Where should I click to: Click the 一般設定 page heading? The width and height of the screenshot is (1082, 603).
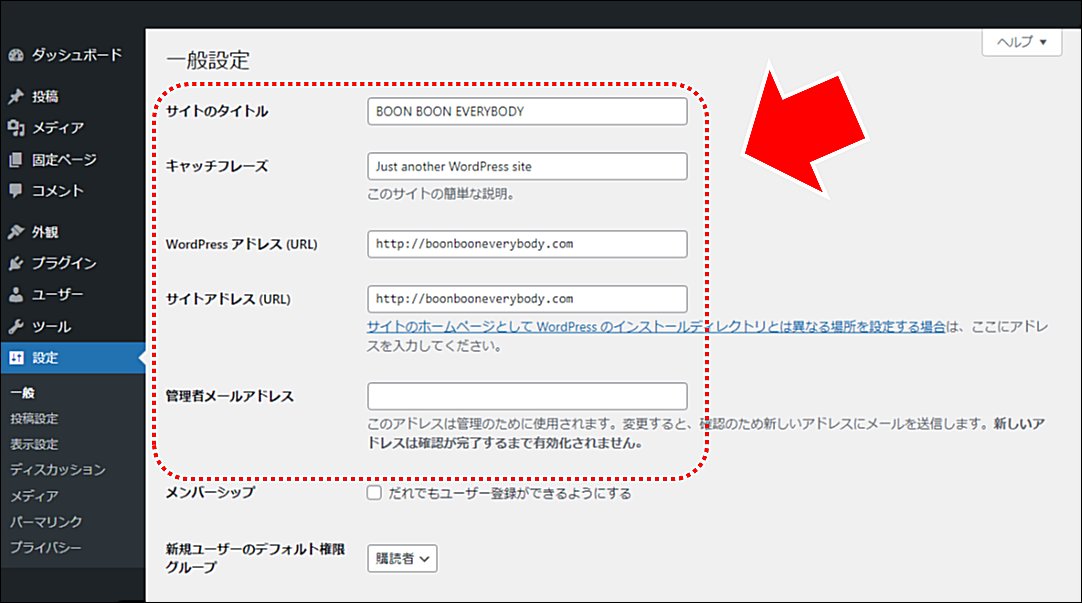click(208, 60)
